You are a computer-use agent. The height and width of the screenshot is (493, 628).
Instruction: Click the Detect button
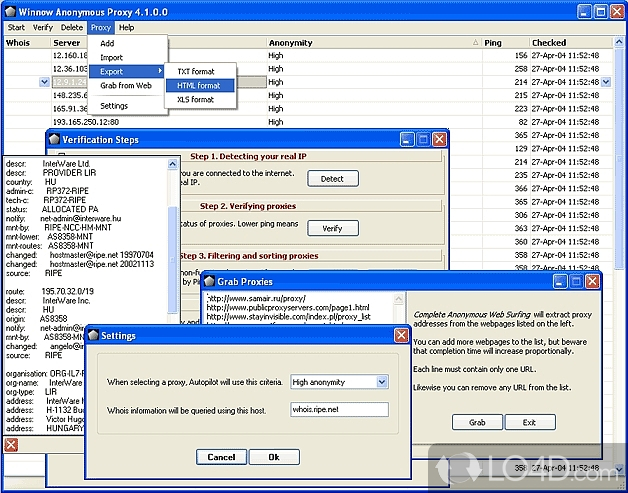coord(332,179)
